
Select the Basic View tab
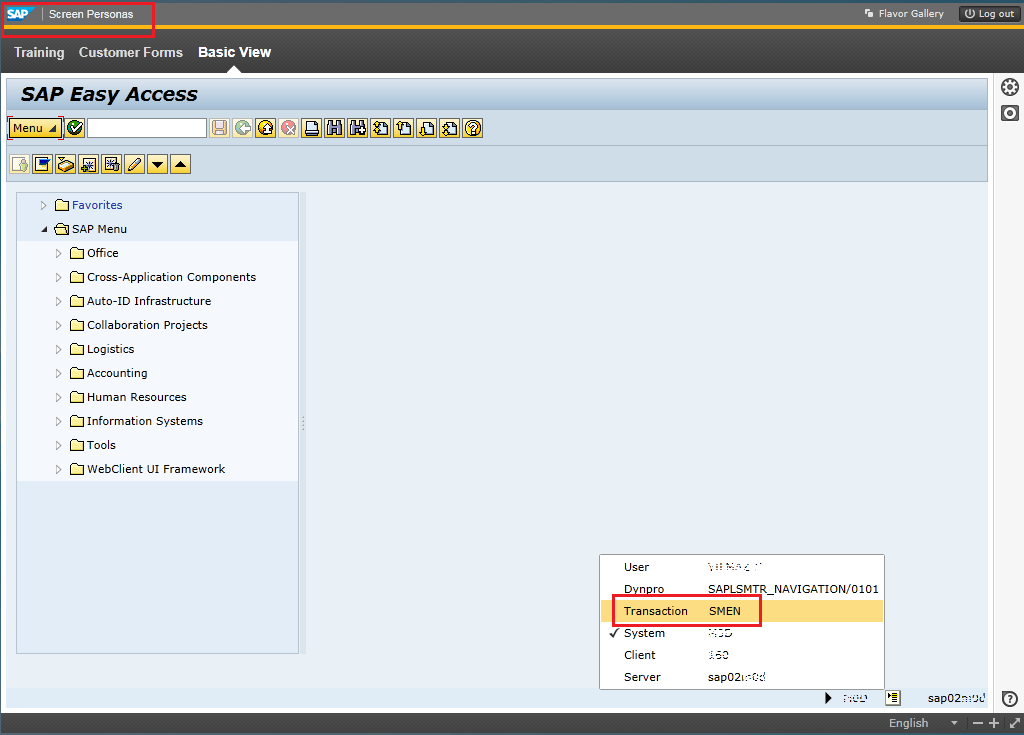tap(234, 52)
